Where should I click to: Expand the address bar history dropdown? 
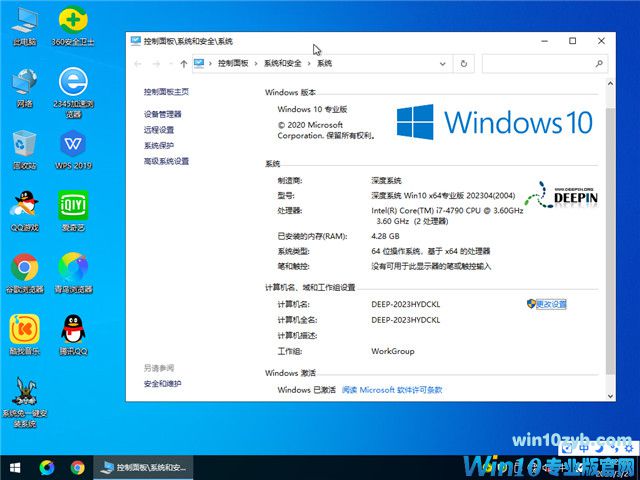coord(442,64)
